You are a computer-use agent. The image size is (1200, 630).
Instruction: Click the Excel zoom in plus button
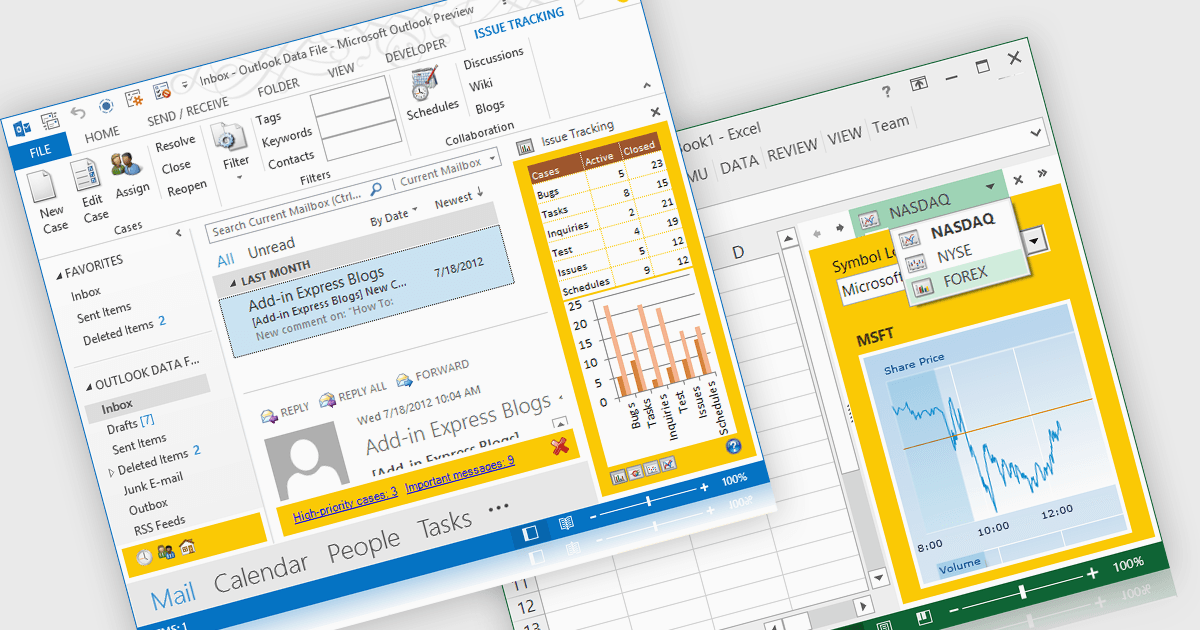[1092, 573]
